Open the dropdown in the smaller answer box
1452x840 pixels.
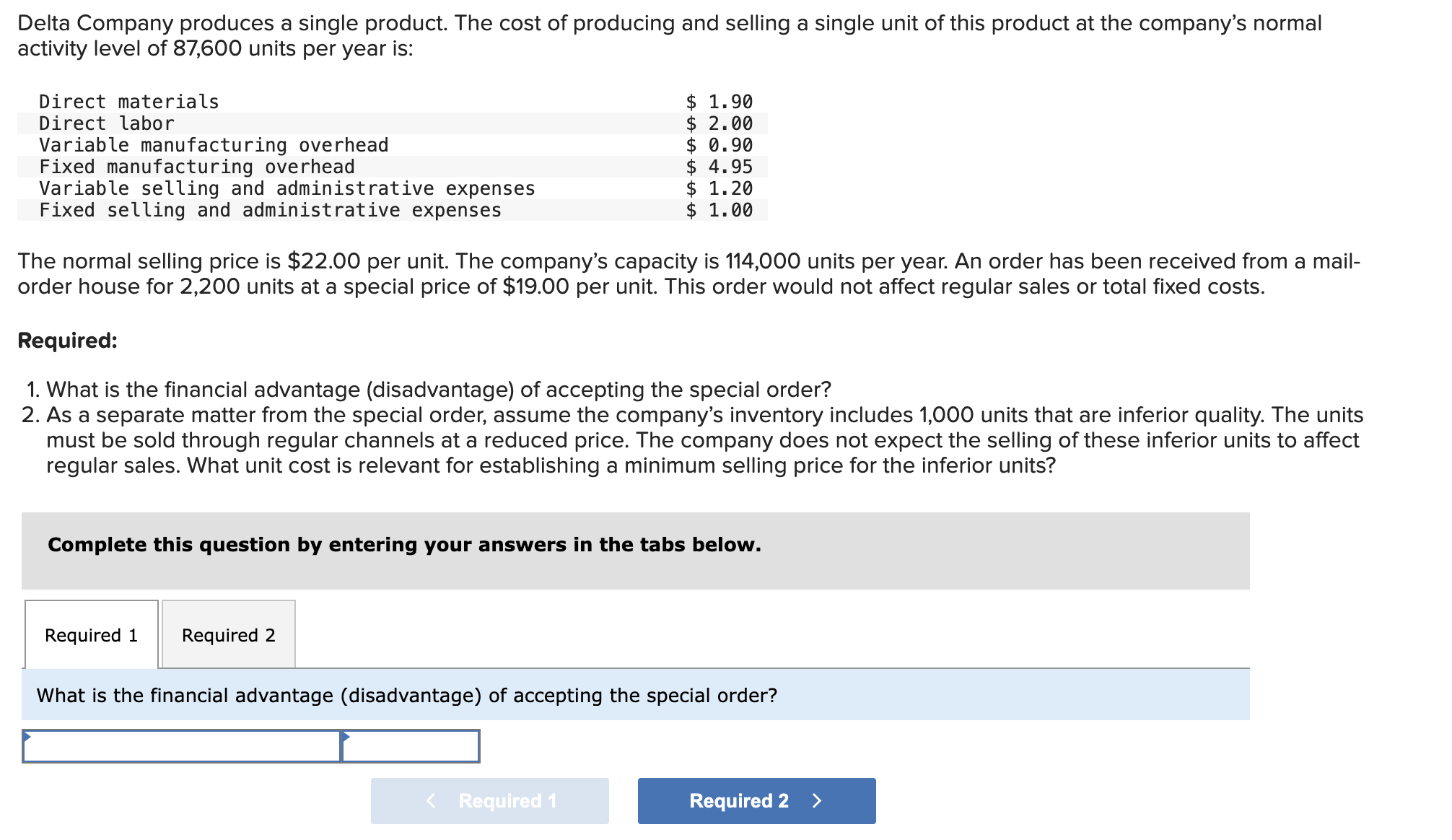(411, 747)
